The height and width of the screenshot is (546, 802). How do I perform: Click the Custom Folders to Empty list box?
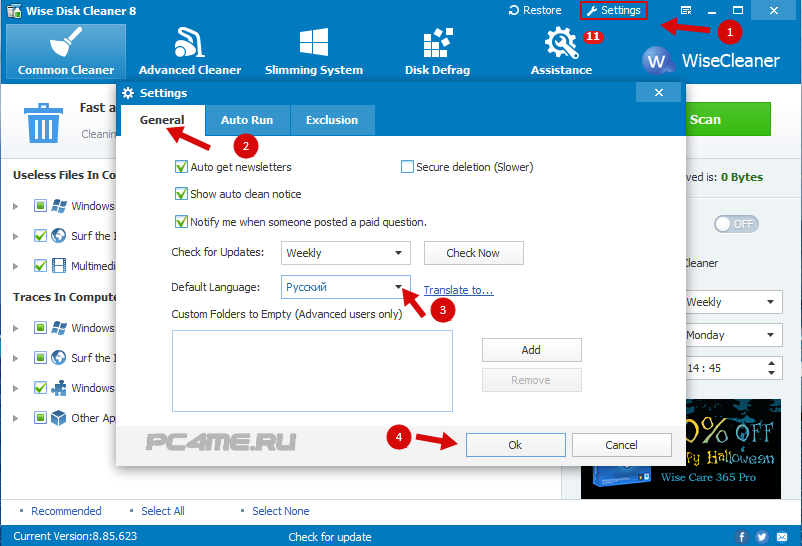tap(312, 371)
